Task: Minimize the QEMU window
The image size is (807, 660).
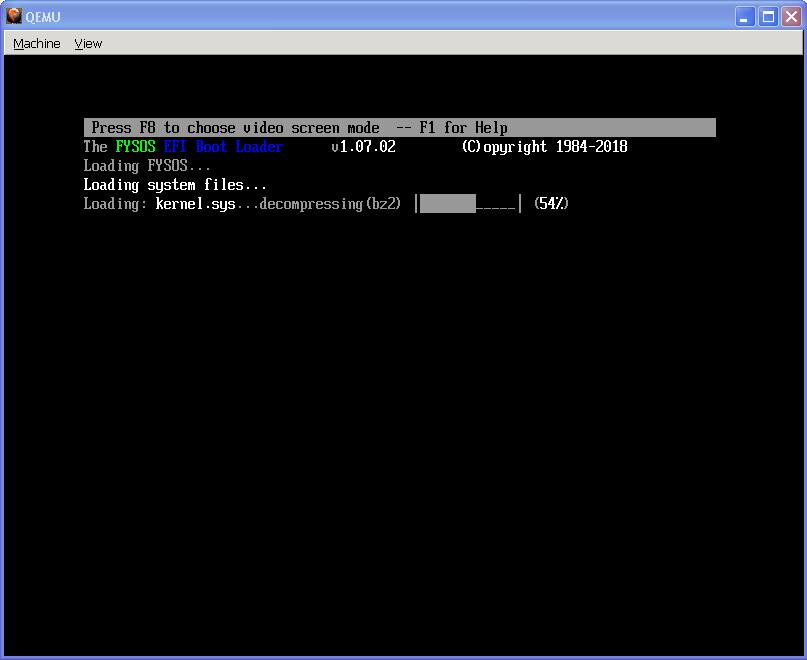Action: [744, 17]
